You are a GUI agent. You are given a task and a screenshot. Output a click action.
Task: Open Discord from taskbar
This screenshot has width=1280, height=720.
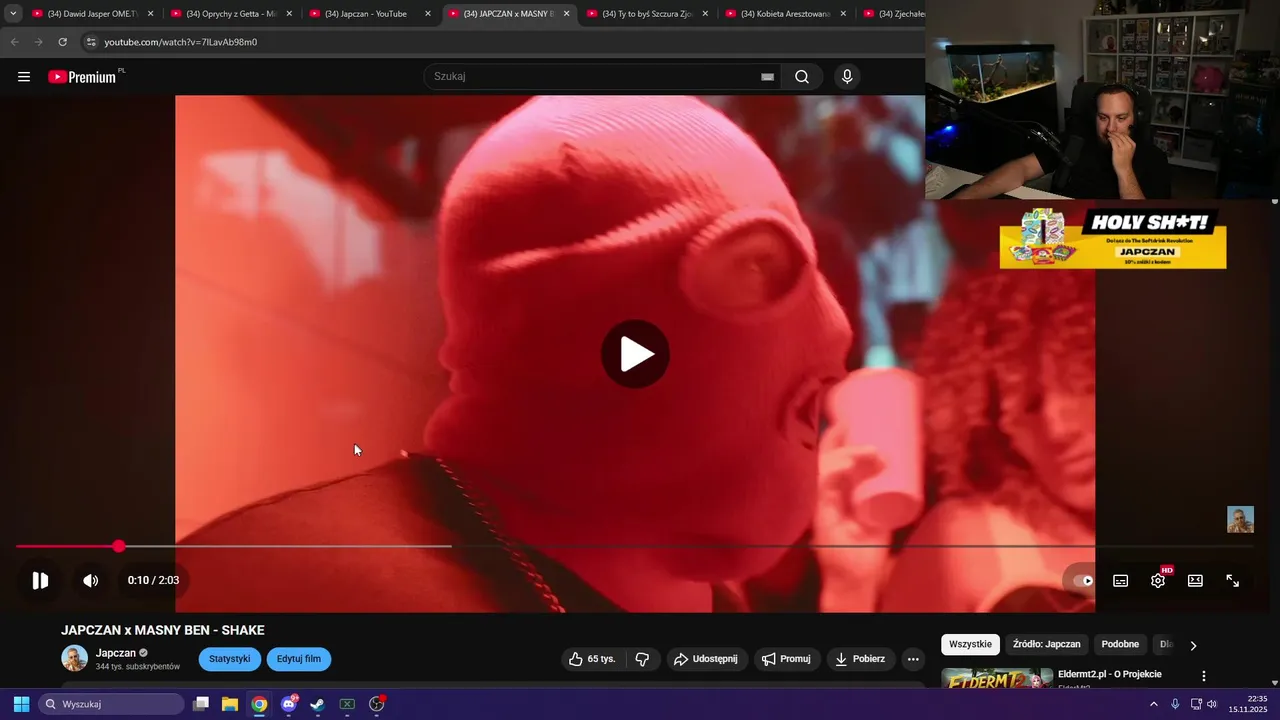point(289,704)
